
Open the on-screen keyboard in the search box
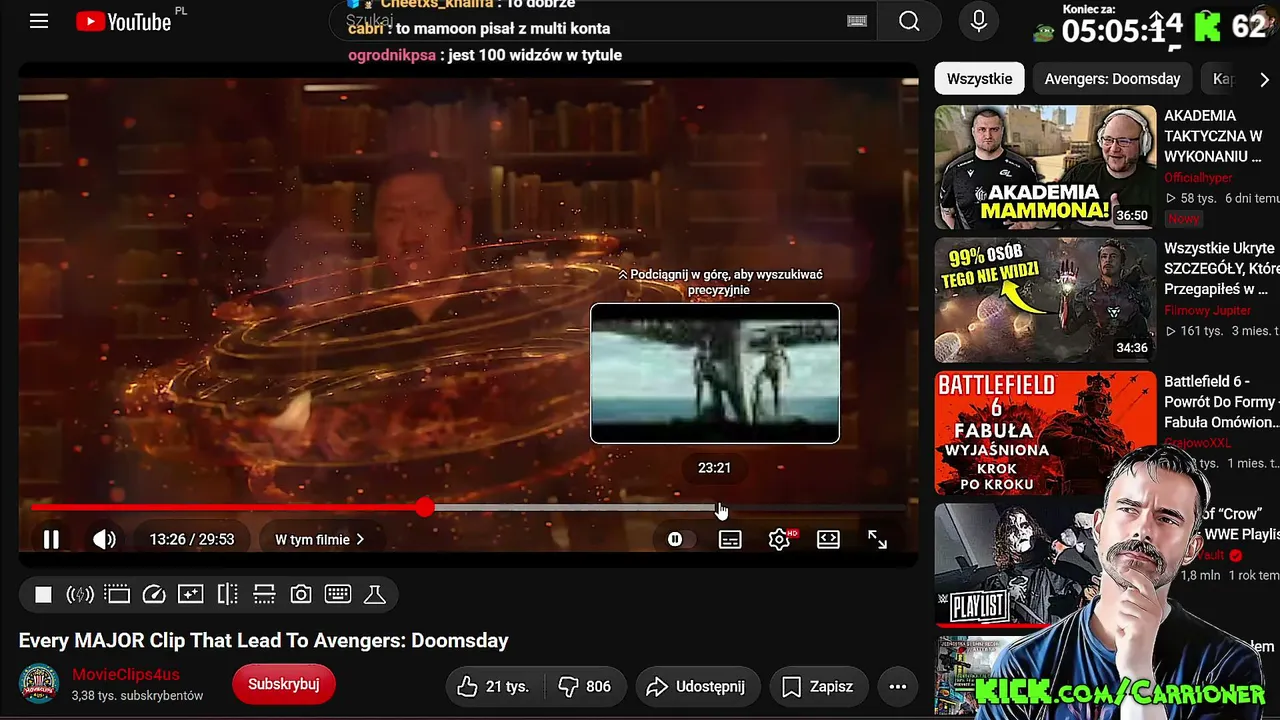coord(857,21)
